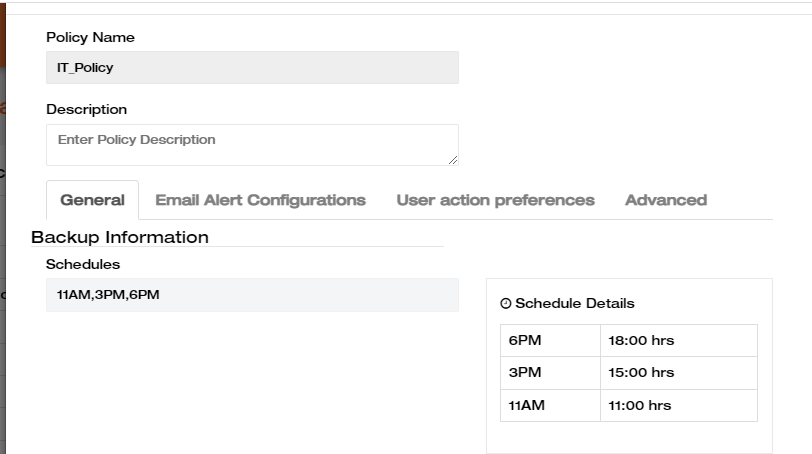This screenshot has height=454, width=812.
Task: Click the Schedules label
Action: click(x=82, y=264)
